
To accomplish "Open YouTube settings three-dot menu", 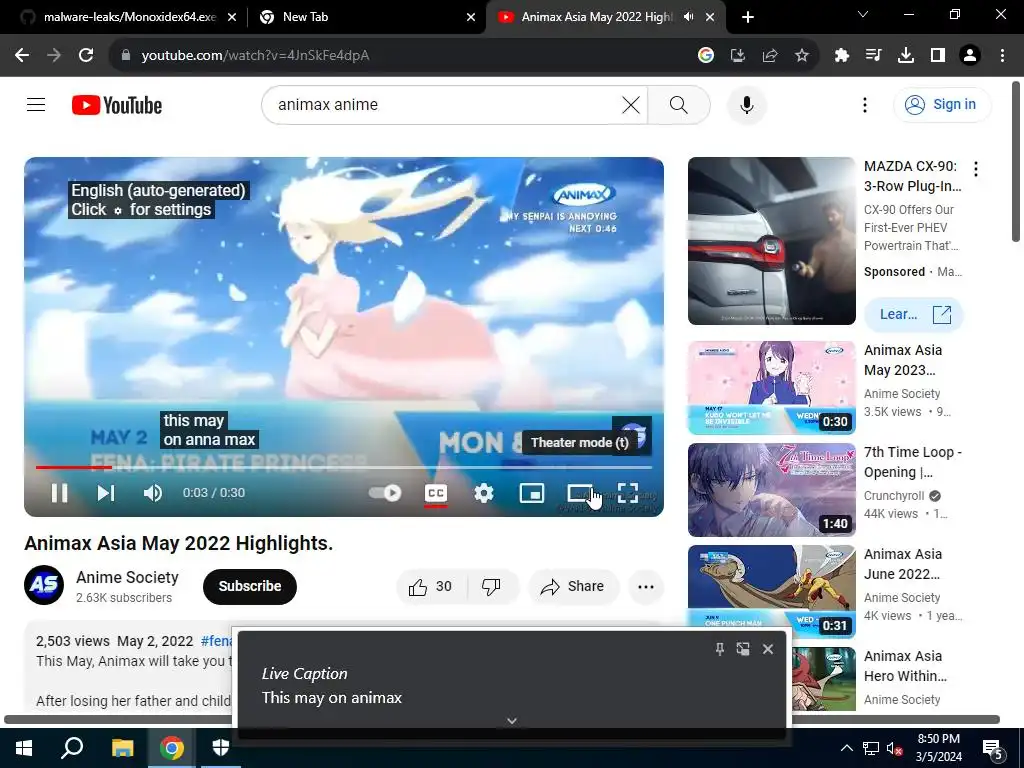I will pos(865,105).
